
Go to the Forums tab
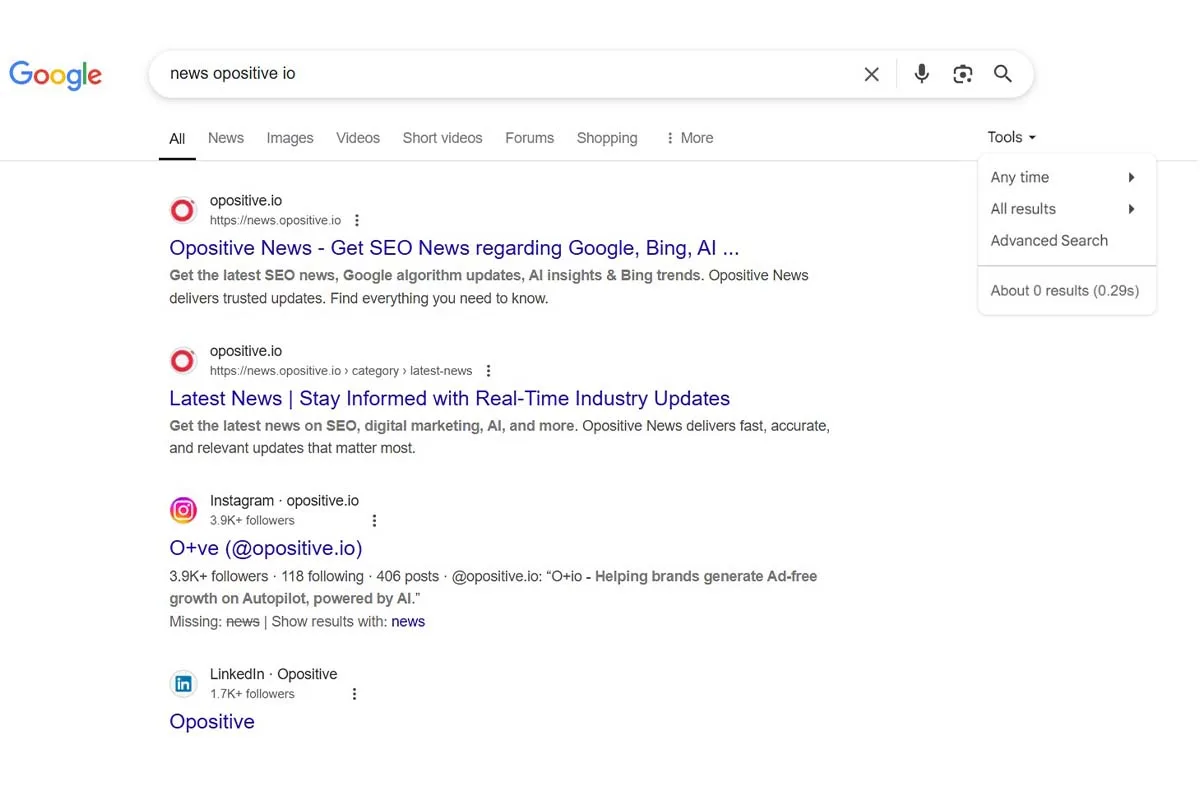(529, 138)
